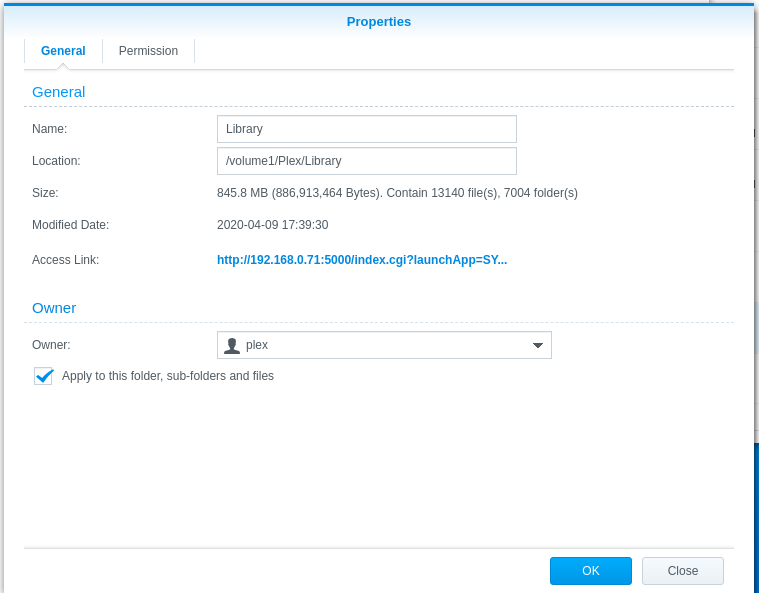Click the Owner section heading
This screenshot has width=759, height=593.
click(x=54, y=308)
